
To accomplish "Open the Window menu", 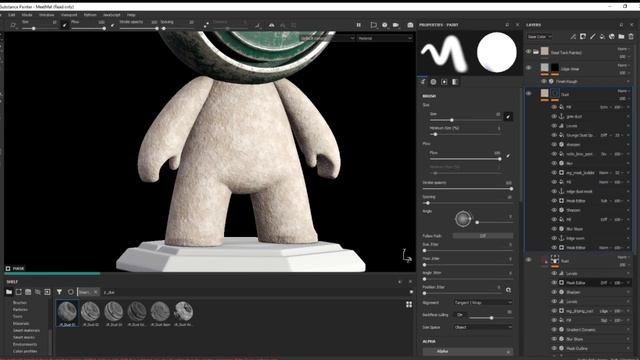I will pos(47,15).
